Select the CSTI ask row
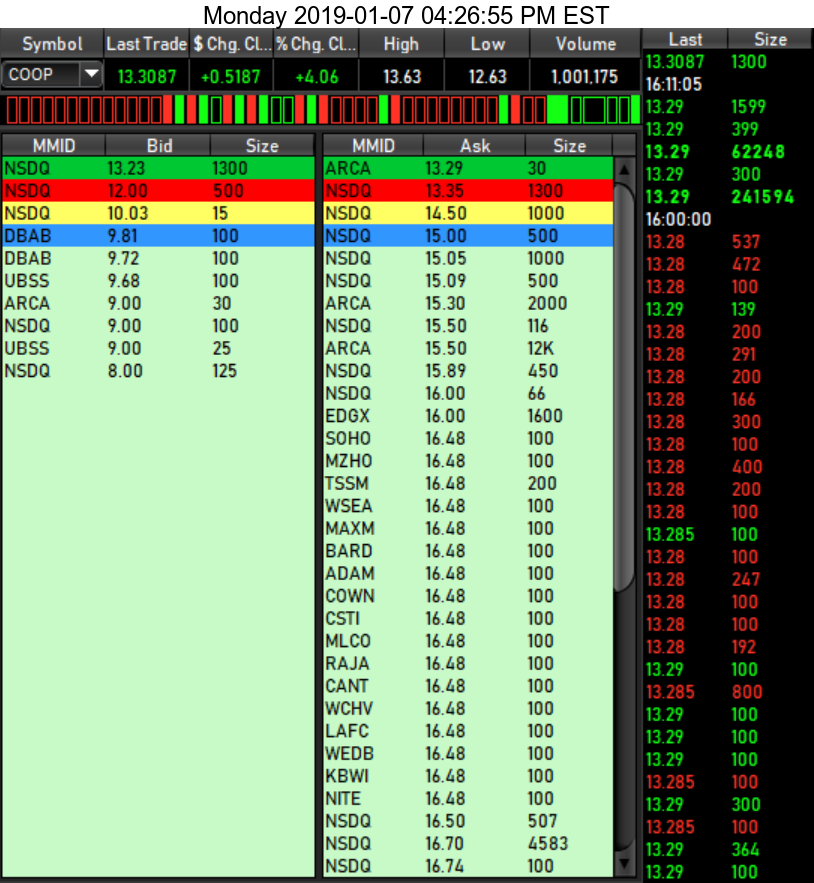This screenshot has width=814, height=883. pos(468,619)
